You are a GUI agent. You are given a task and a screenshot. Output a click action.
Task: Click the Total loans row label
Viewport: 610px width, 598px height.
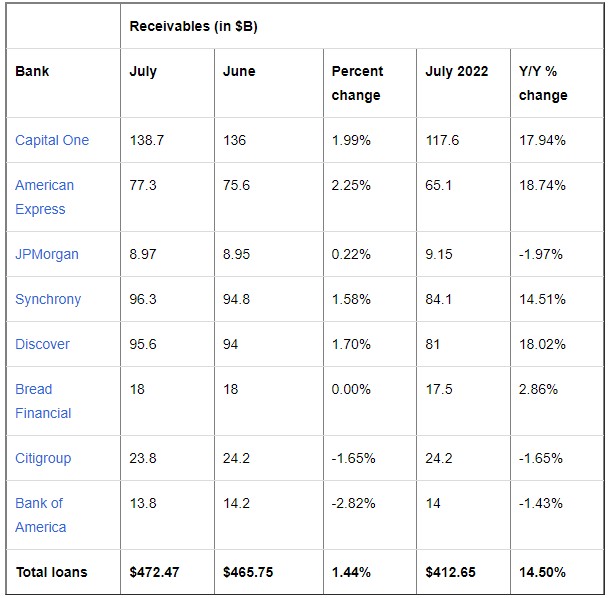[x=51, y=572]
